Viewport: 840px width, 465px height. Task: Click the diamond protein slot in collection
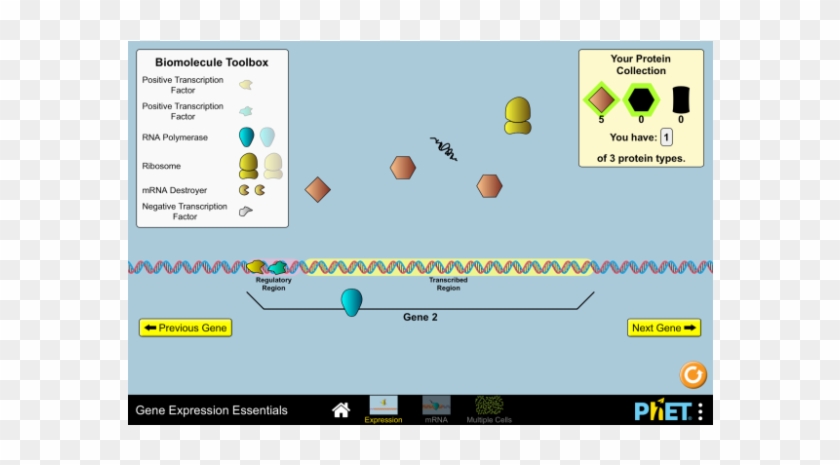[601, 100]
